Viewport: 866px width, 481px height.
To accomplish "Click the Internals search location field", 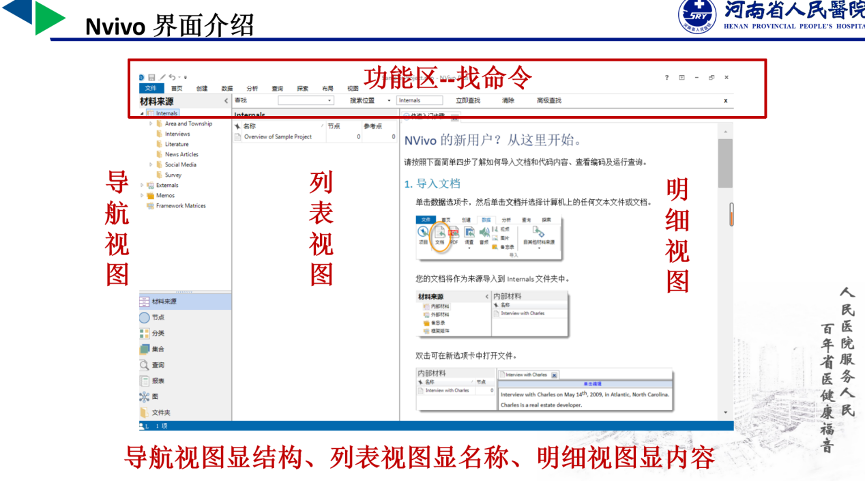I will pos(419,101).
